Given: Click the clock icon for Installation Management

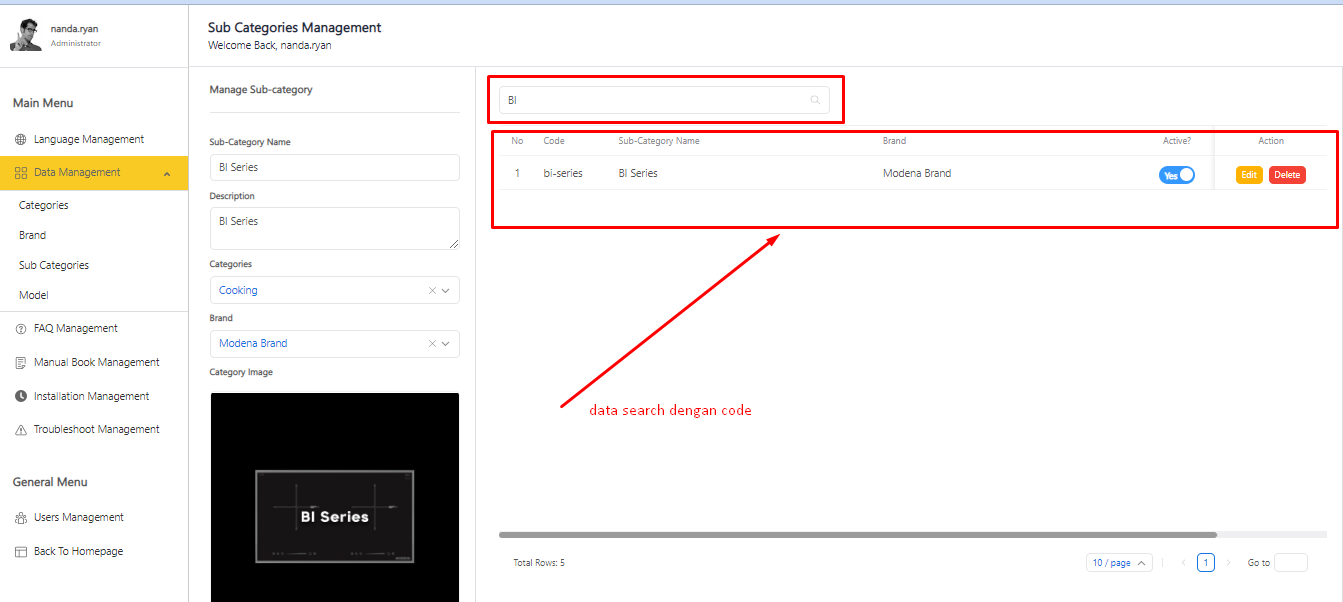Looking at the screenshot, I should tap(21, 397).
